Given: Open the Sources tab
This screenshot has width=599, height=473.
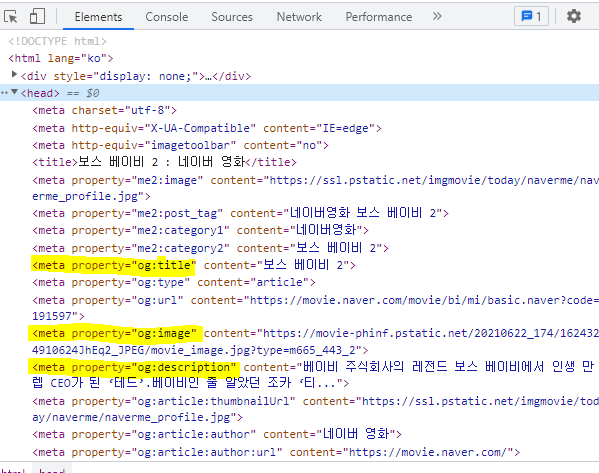Looking at the screenshot, I should coord(232,17).
